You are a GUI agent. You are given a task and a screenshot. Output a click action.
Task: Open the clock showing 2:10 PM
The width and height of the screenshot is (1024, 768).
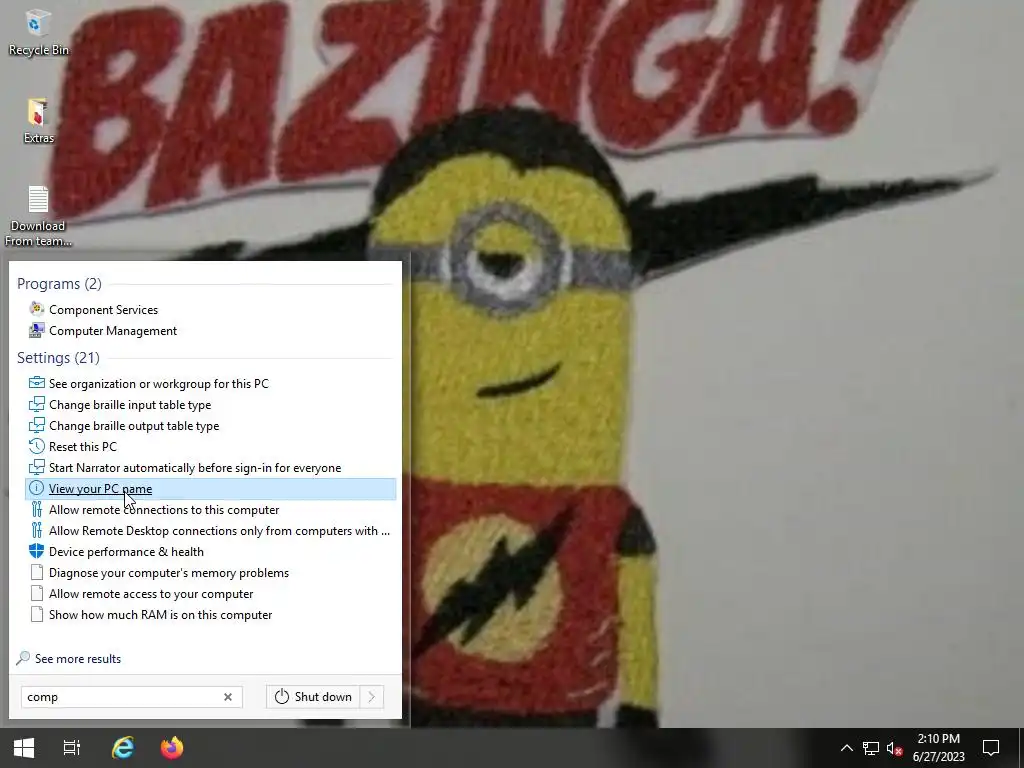pyautogui.click(x=938, y=748)
